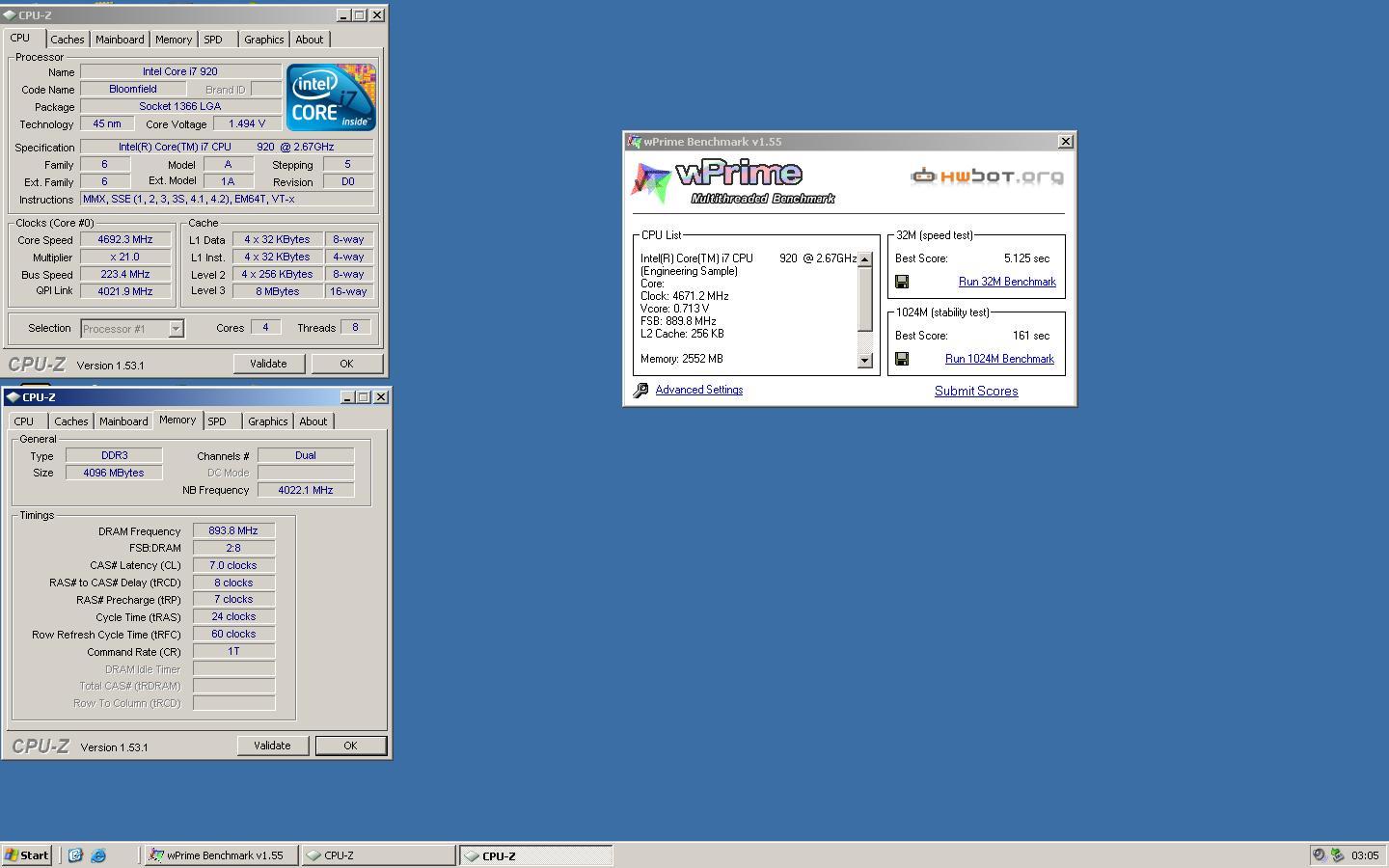Select SPD tab in the Memory tab window
The image size is (1389, 868).
coord(217,421)
